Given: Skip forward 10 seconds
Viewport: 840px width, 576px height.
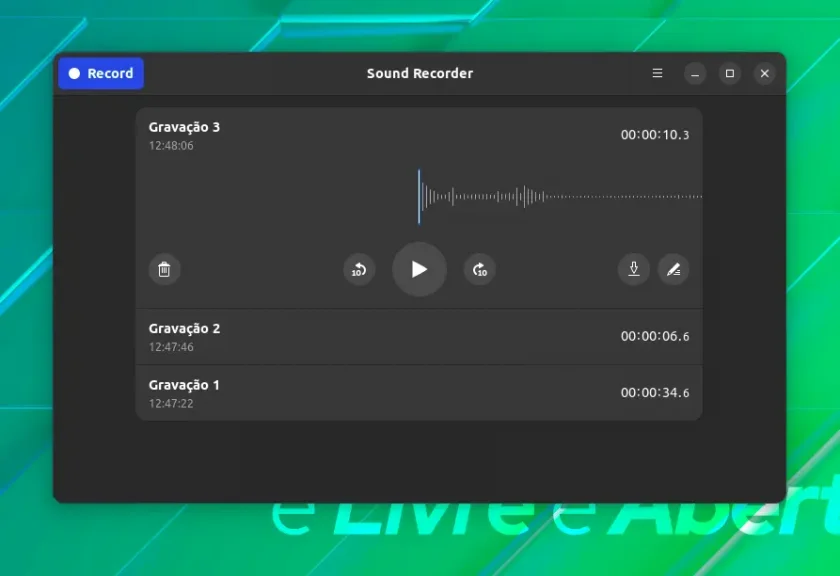Looking at the screenshot, I should pyautogui.click(x=479, y=270).
